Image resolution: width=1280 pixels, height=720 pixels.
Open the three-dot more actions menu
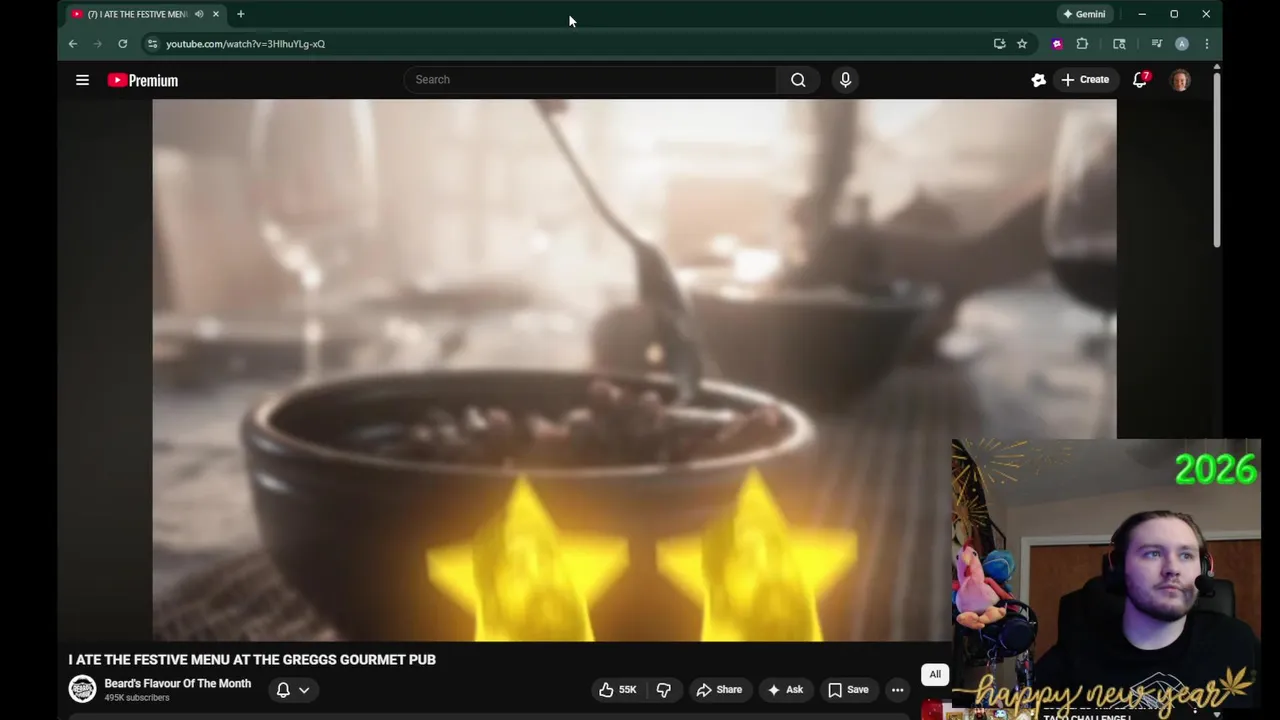pyautogui.click(x=897, y=690)
